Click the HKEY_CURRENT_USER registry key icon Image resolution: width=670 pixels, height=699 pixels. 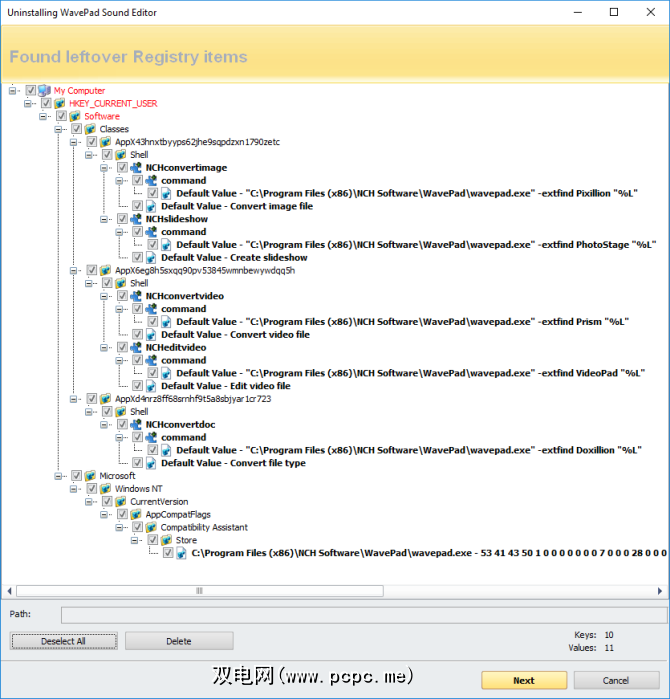tap(60, 103)
